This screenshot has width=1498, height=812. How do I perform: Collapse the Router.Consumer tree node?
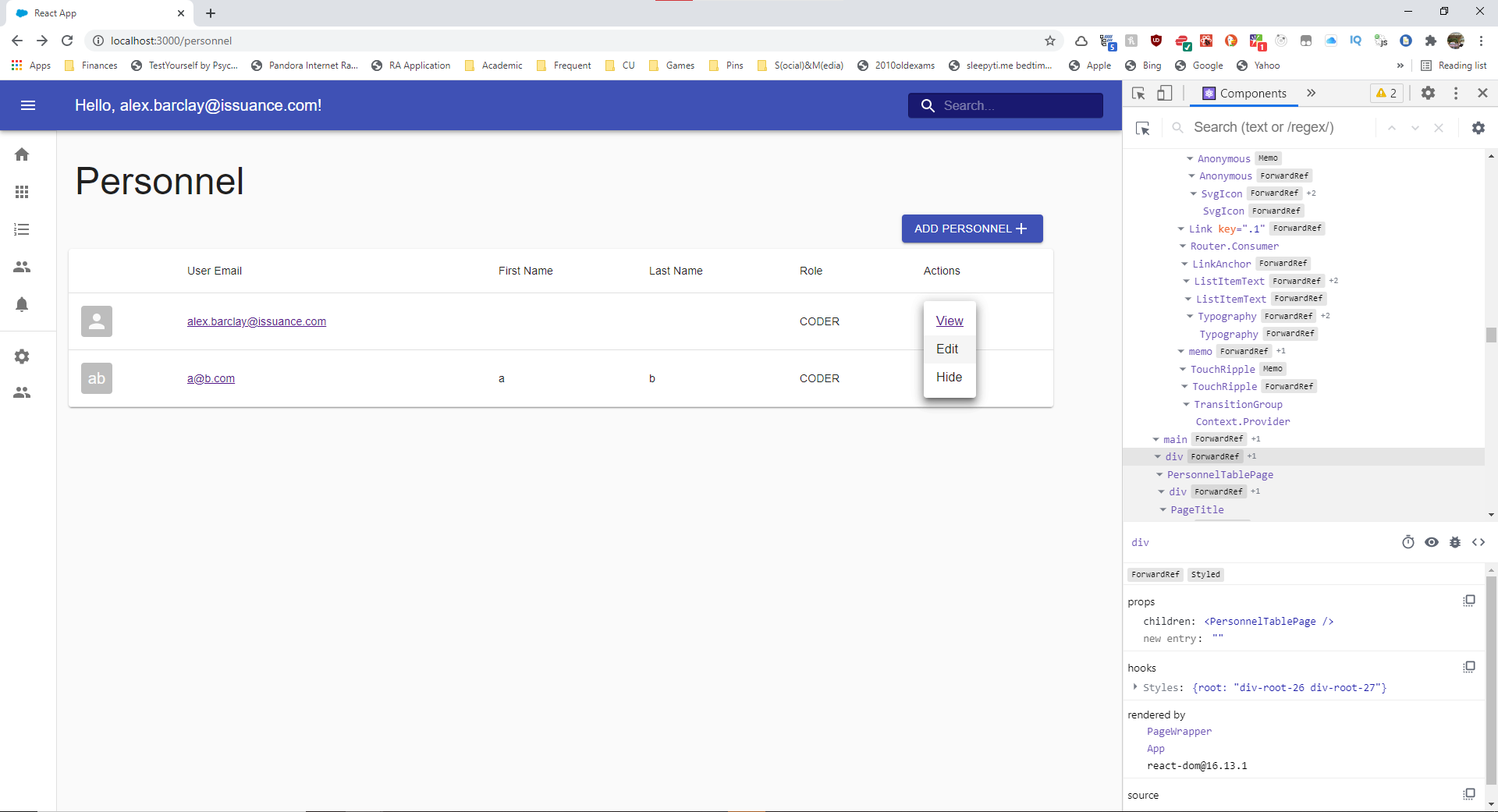(1183, 246)
